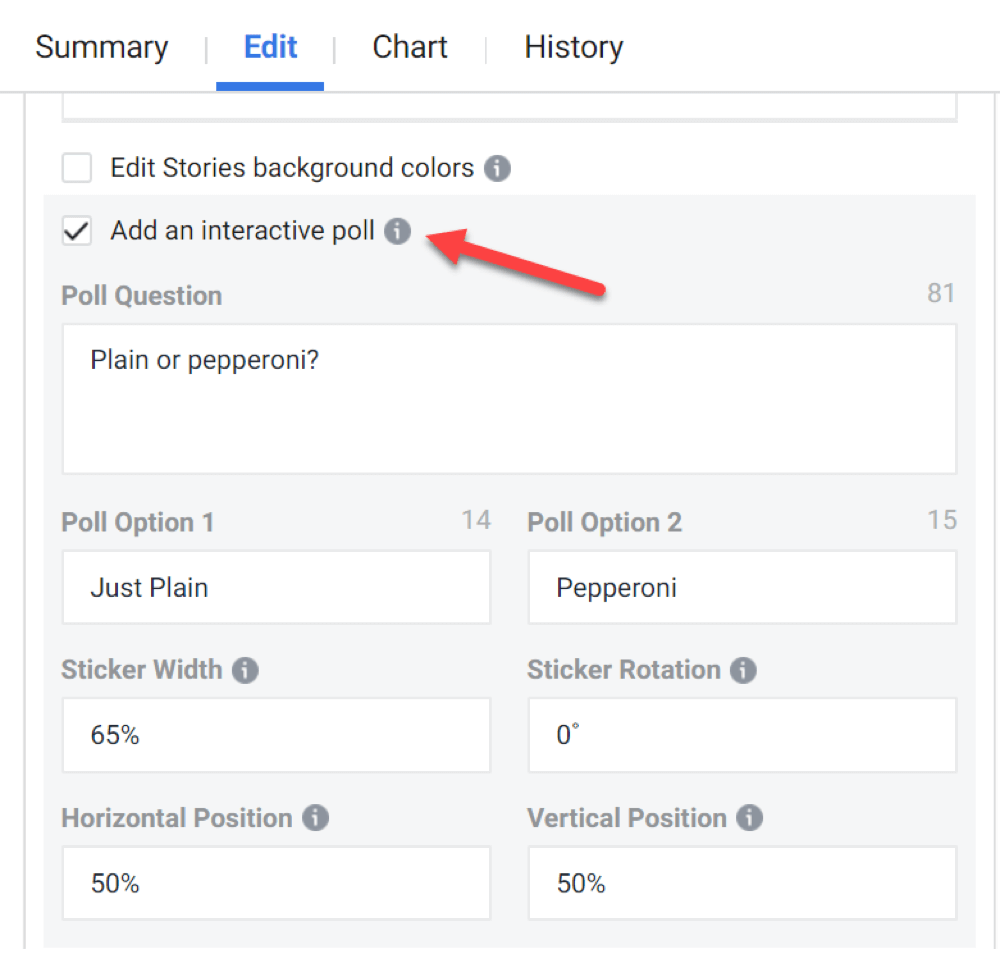Click the Sticker Width info icon

click(x=245, y=670)
